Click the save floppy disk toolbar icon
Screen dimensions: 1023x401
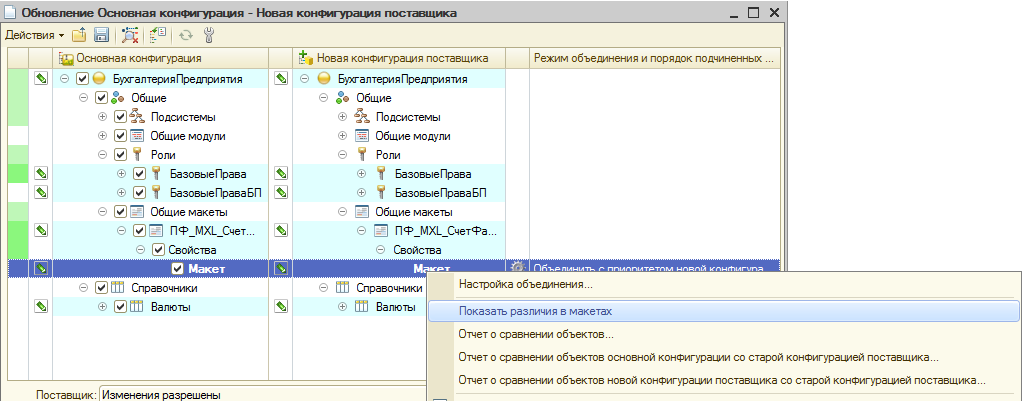pos(101,35)
